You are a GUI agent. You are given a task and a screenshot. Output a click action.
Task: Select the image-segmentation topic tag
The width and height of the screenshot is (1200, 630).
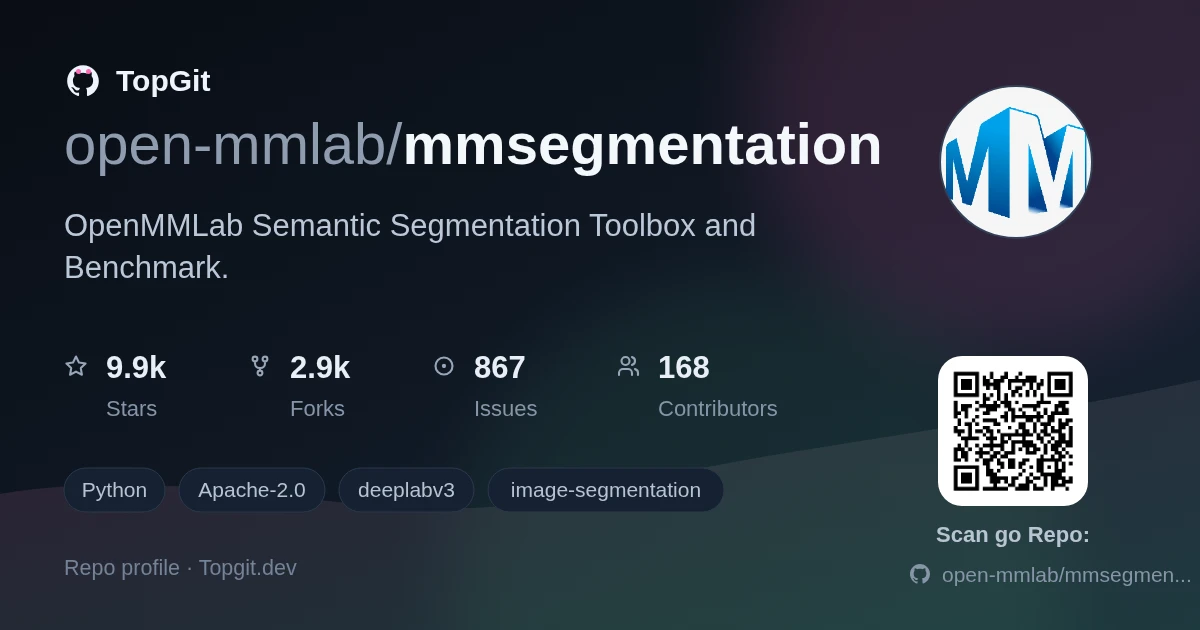click(606, 490)
